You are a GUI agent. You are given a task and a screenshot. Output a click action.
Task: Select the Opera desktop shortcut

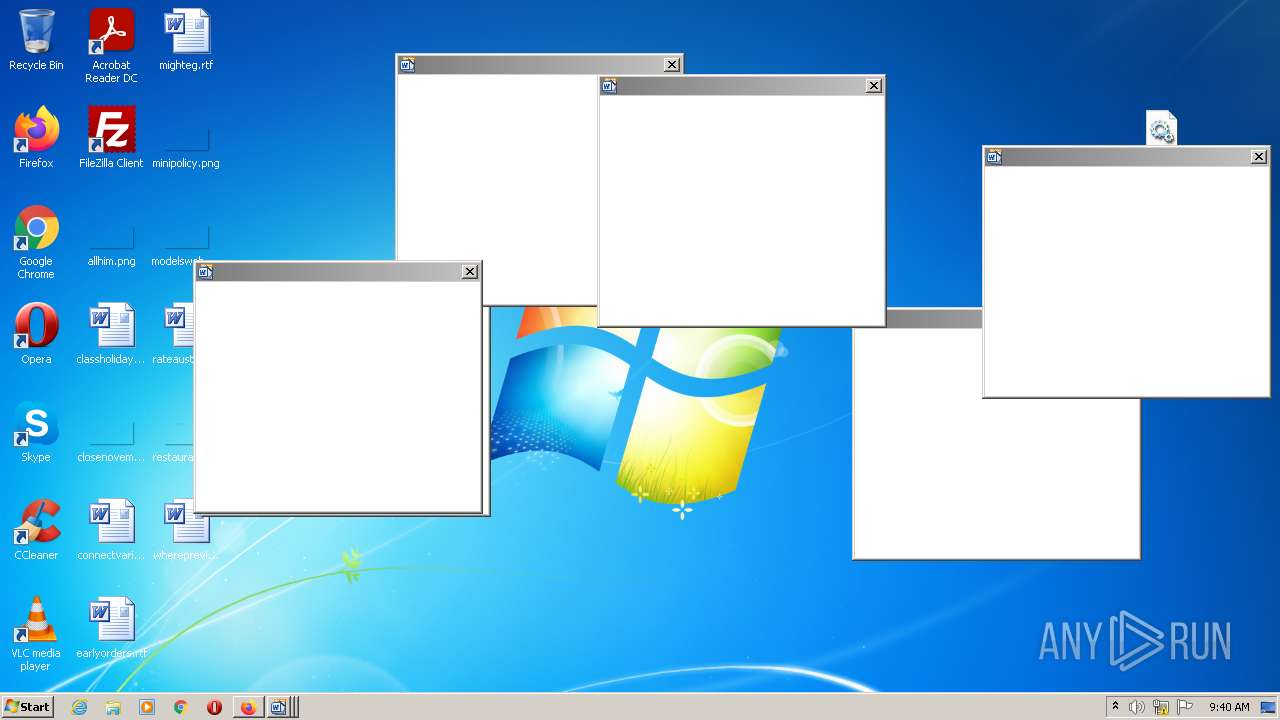click(36, 334)
